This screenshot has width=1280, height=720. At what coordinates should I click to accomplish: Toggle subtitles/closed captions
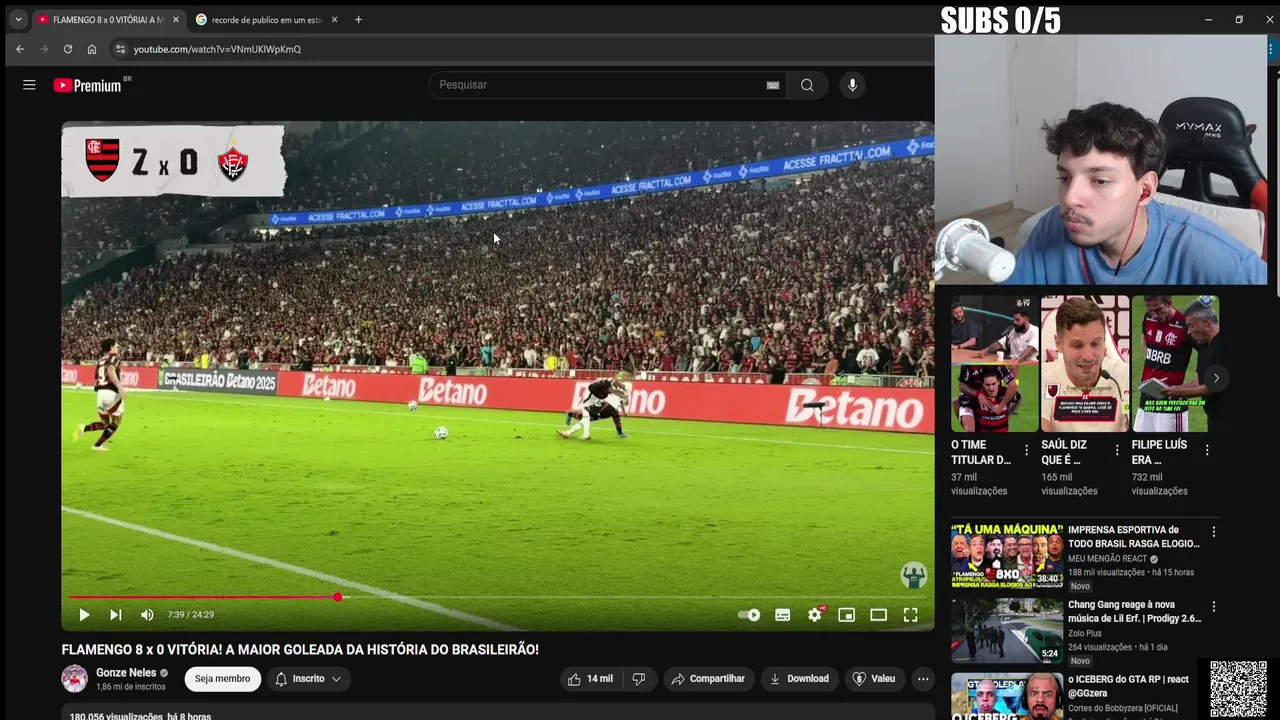coord(783,615)
